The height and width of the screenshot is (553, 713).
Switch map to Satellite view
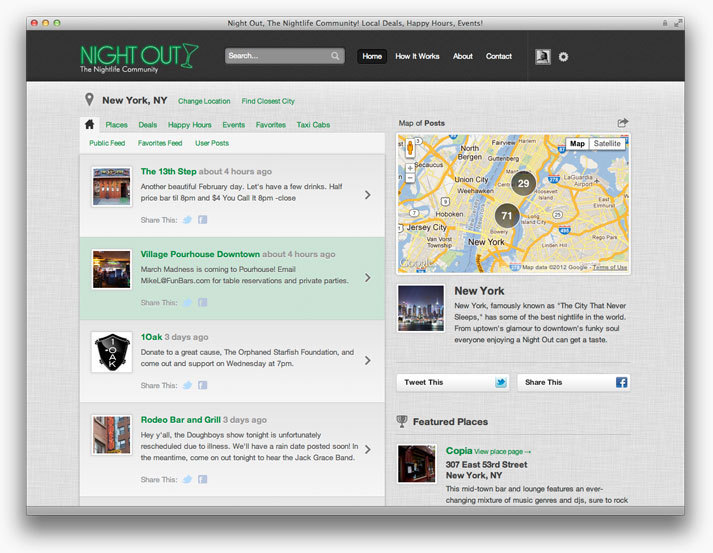click(x=607, y=144)
